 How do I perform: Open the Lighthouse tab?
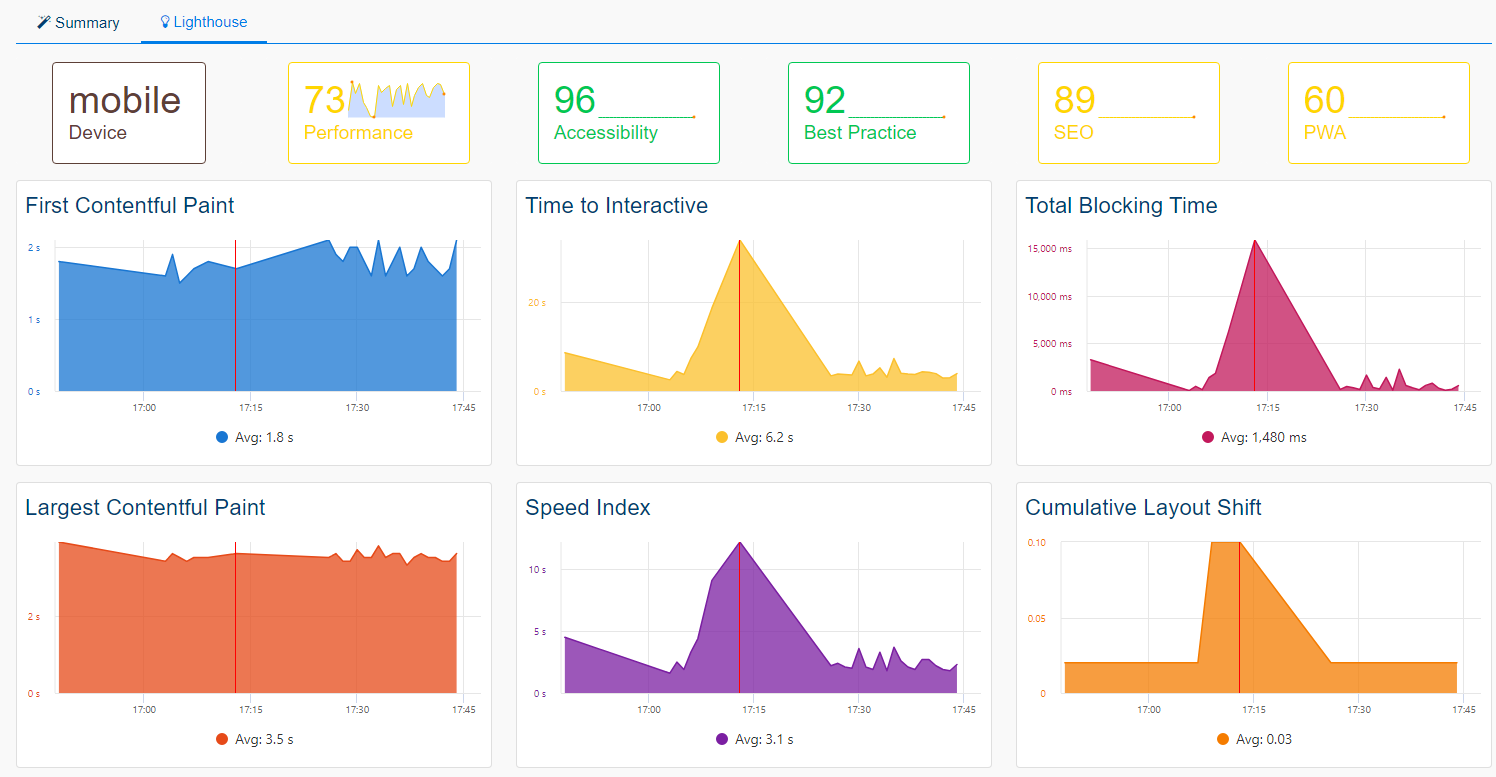[204, 21]
